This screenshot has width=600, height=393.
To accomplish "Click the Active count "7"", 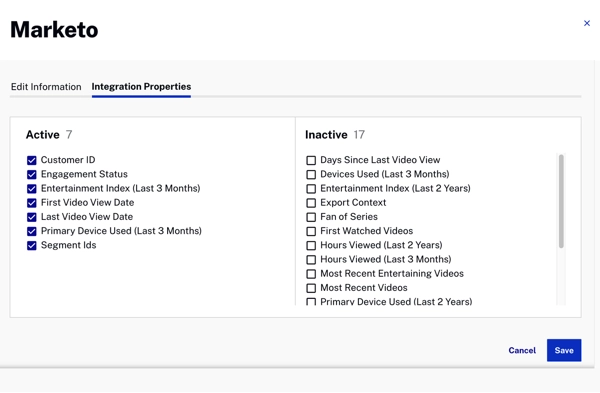I will point(69,135).
